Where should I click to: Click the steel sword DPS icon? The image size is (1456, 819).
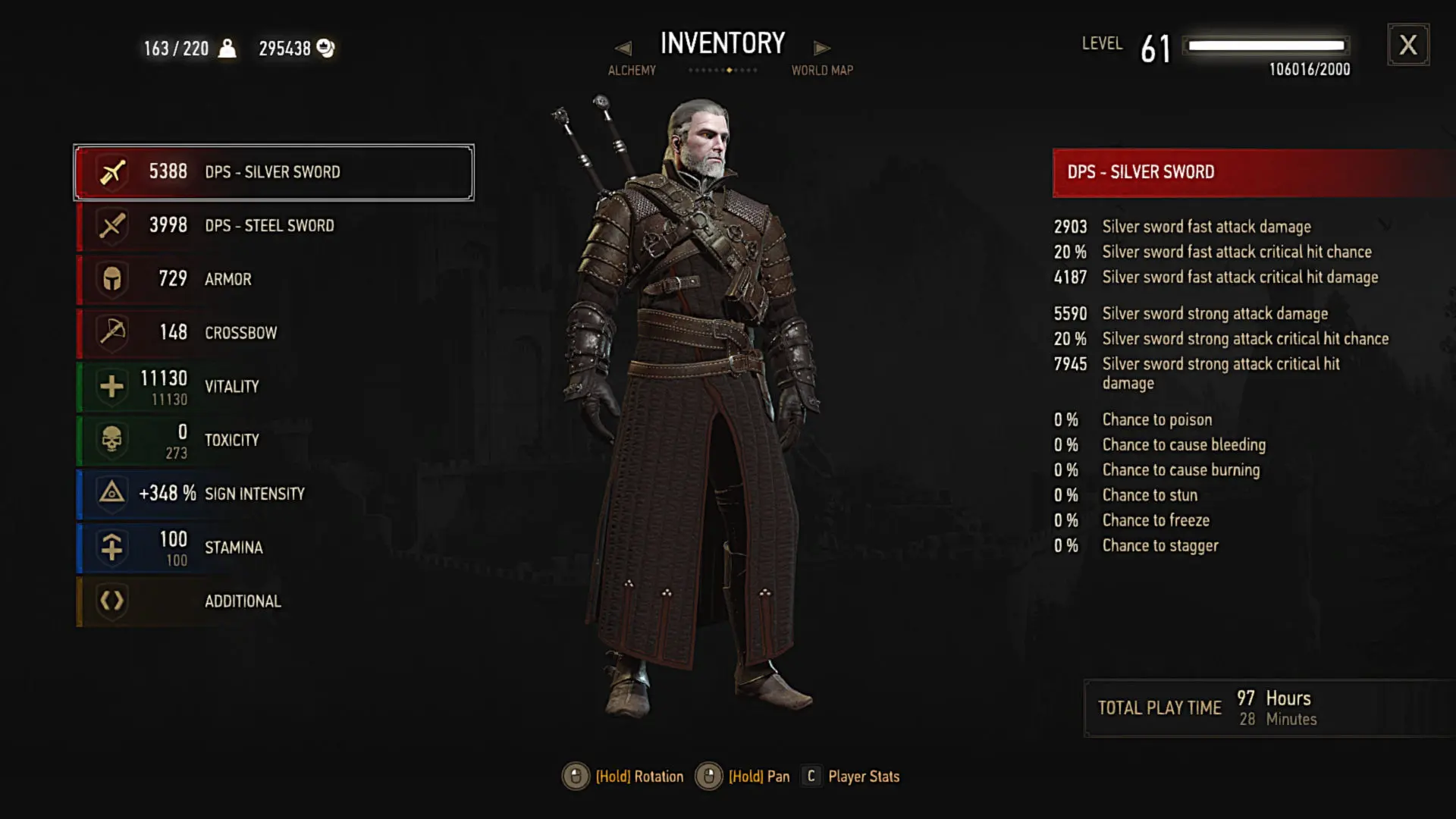tap(112, 226)
